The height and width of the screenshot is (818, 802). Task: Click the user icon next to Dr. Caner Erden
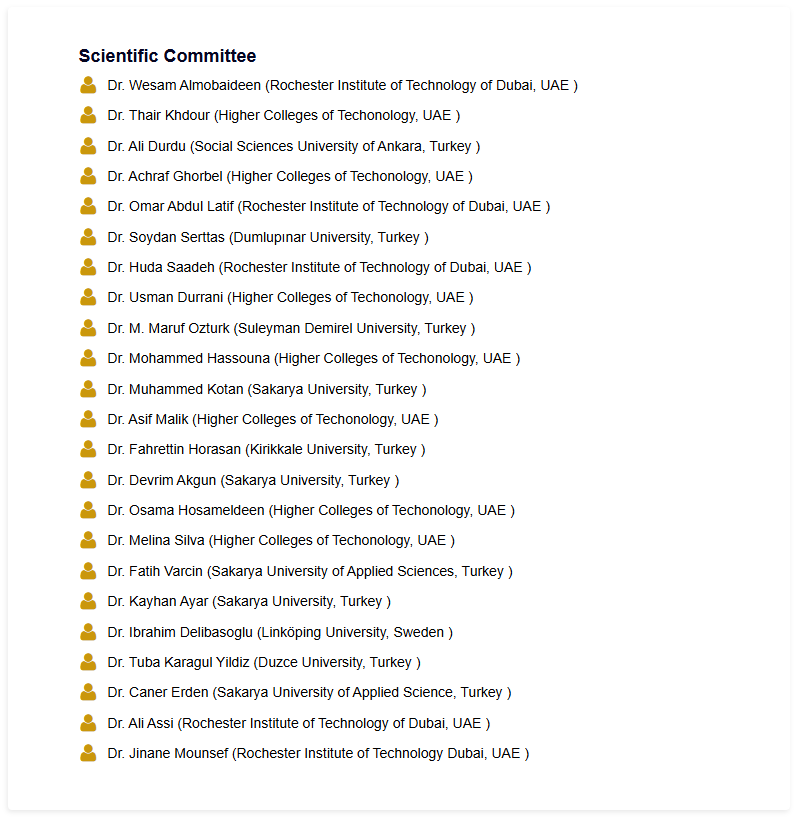pyautogui.click(x=88, y=692)
